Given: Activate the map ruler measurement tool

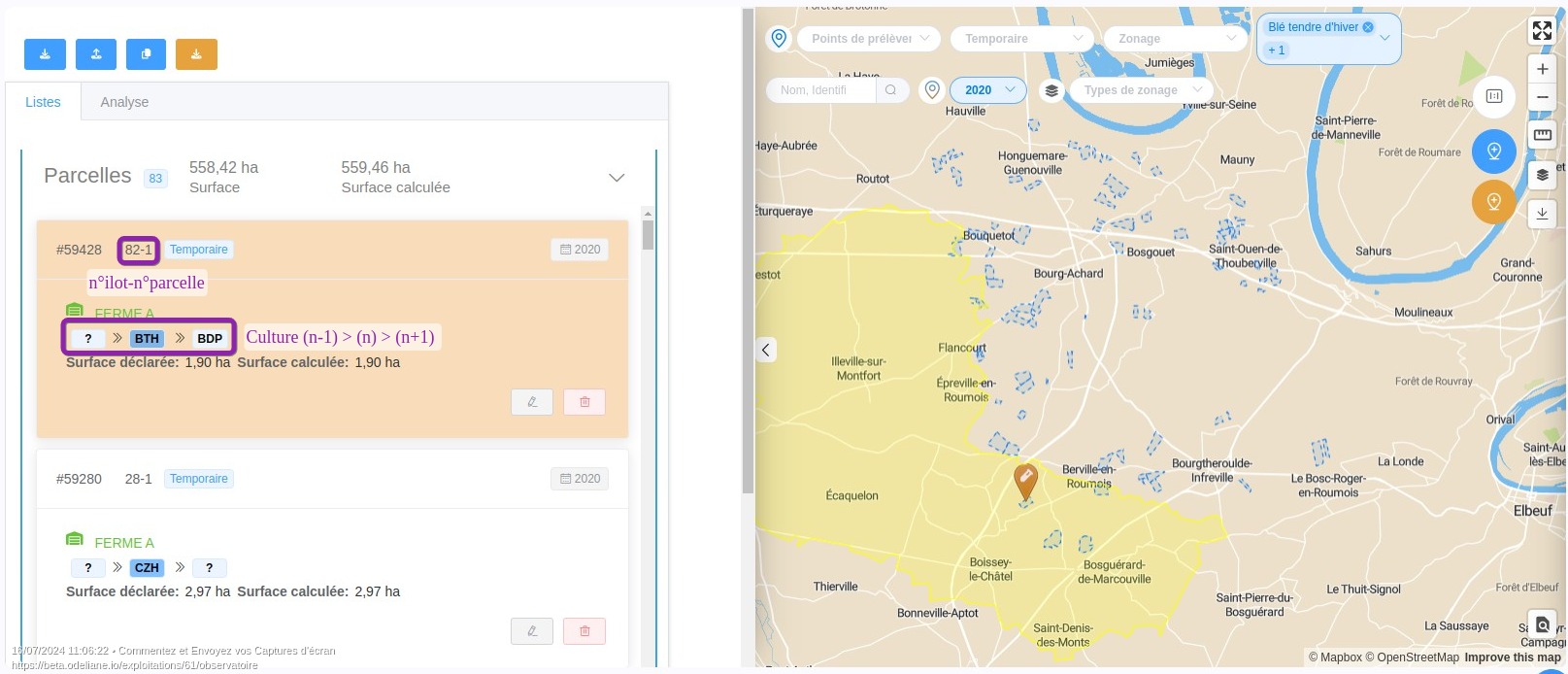Looking at the screenshot, I should 1542,135.
